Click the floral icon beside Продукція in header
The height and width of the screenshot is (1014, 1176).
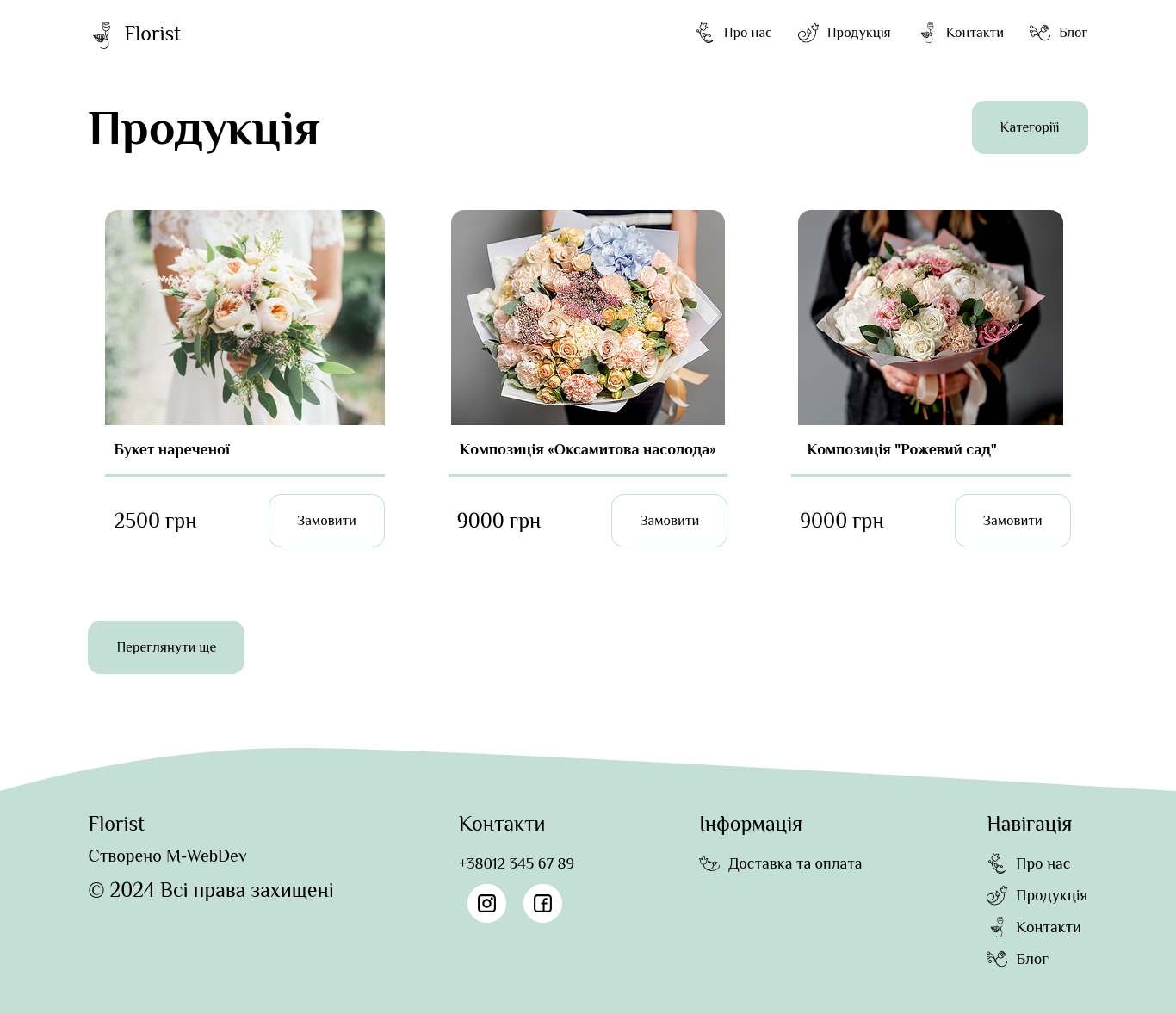808,33
